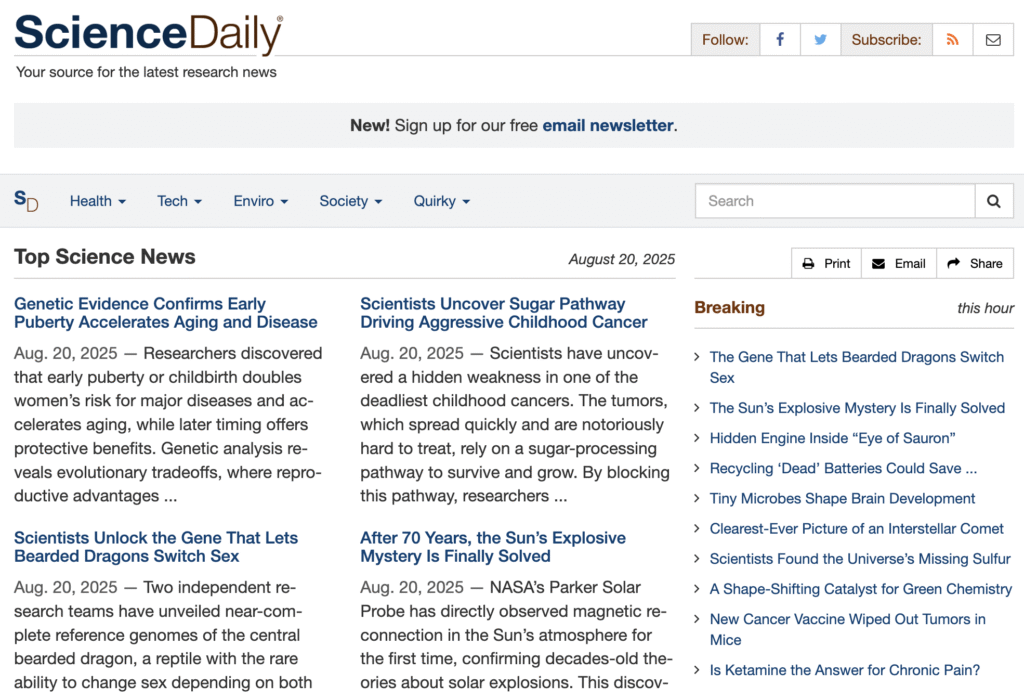Open the email newsletter signup link

pos(606,125)
